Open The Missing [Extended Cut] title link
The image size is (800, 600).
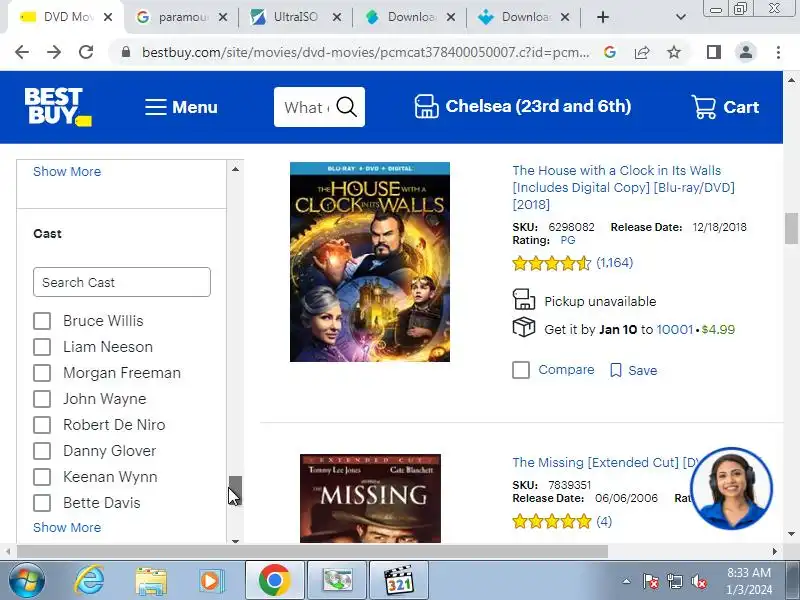coord(604,462)
